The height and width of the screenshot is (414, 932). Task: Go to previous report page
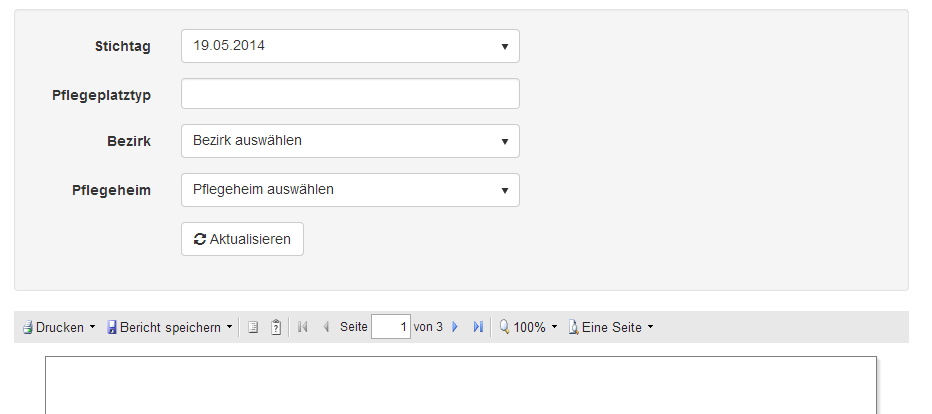[x=326, y=327]
